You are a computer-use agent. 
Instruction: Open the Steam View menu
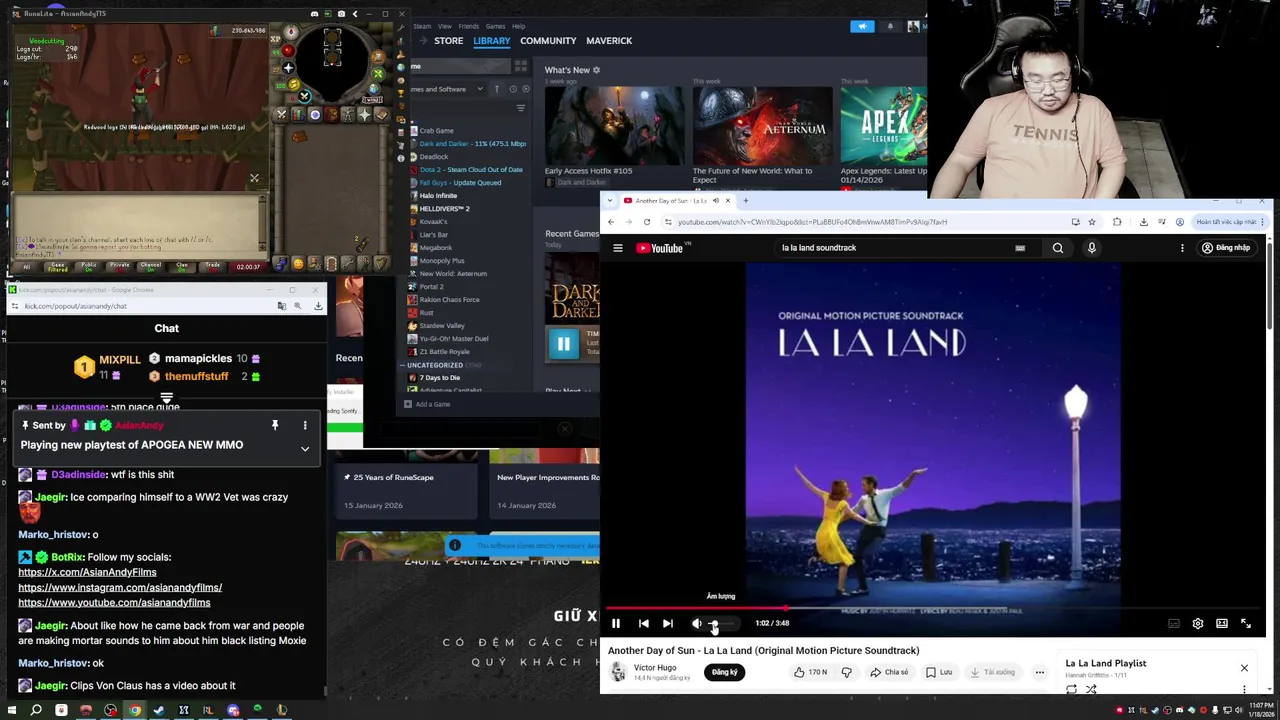pos(444,26)
